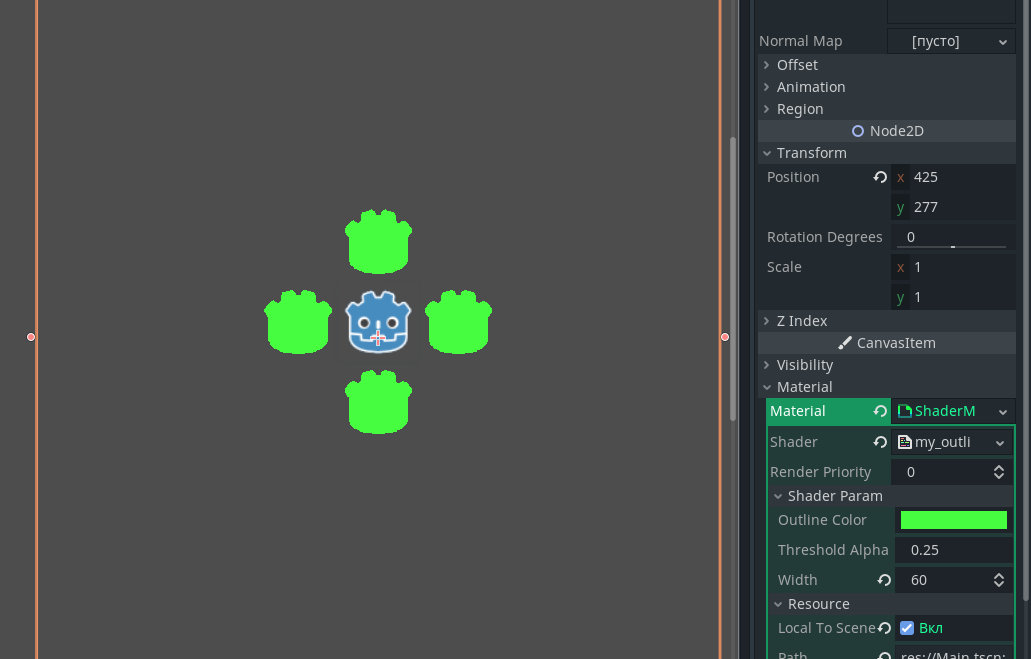Image resolution: width=1031 pixels, height=659 pixels.
Task: Select the Node2D class header icon
Action: (857, 131)
